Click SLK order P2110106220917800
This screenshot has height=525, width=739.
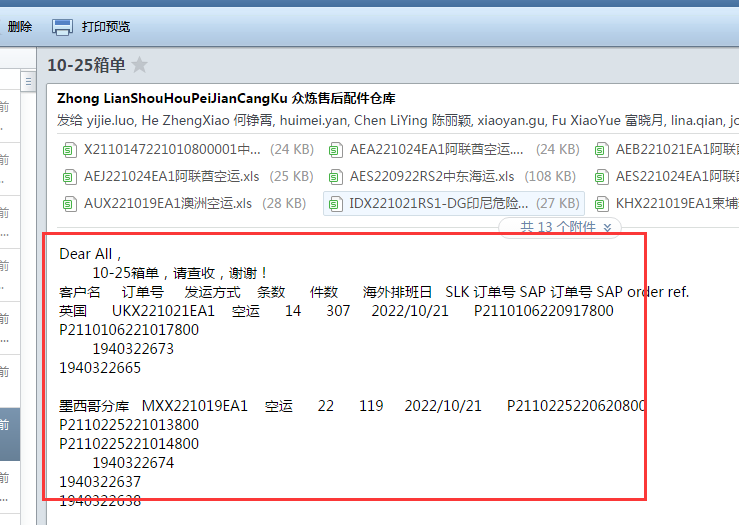[x=544, y=311]
